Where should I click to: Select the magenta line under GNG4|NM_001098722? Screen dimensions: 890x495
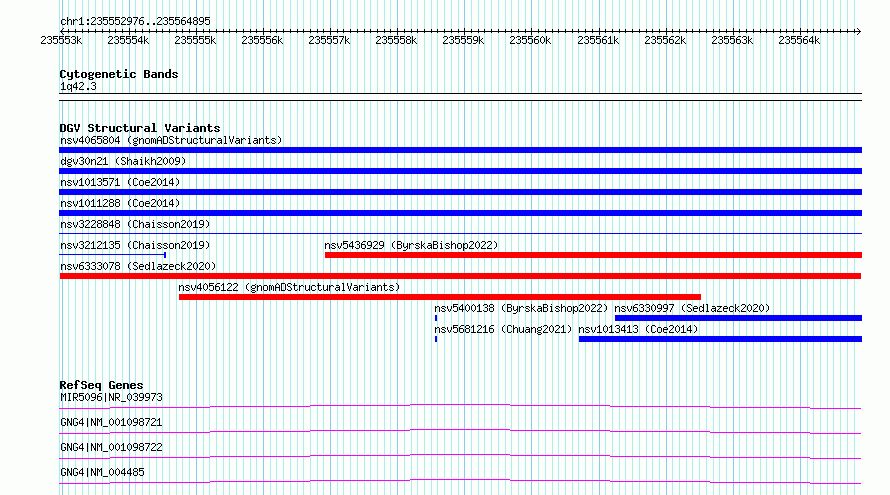[460, 456]
